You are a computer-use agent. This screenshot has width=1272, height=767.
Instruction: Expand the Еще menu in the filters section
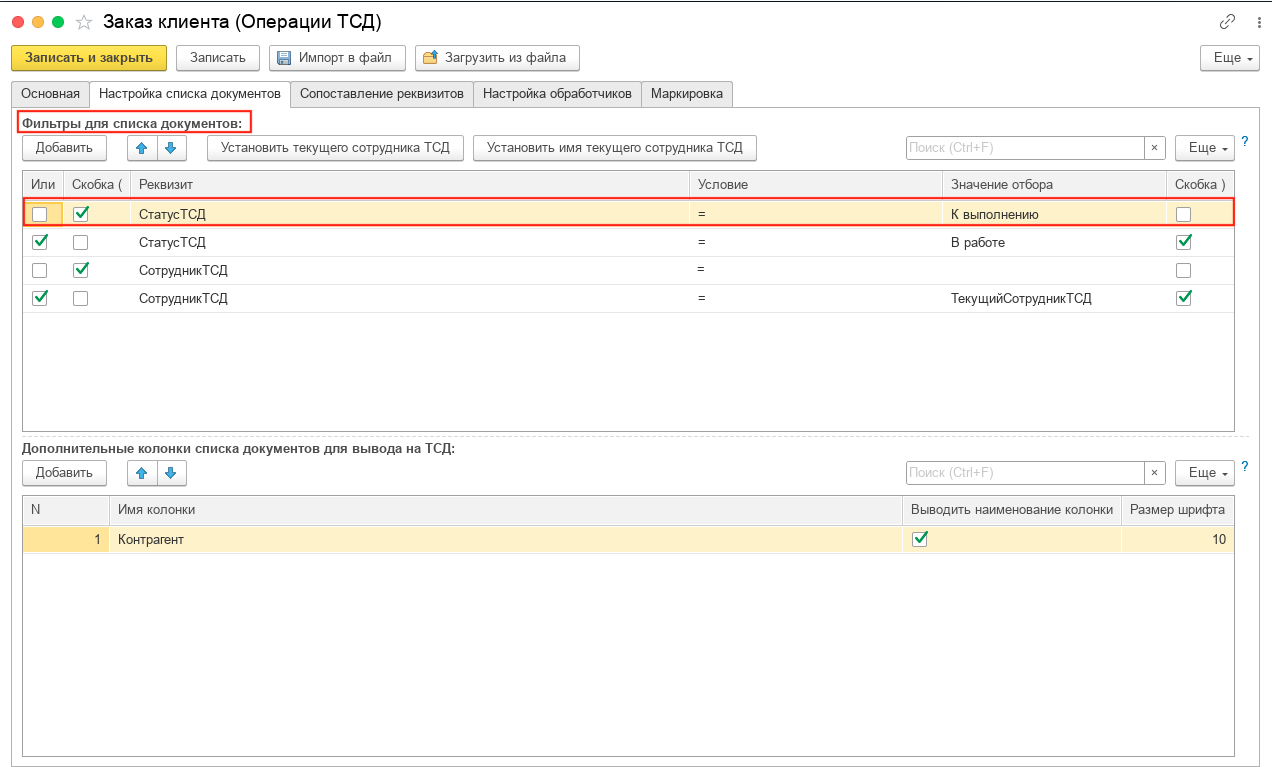tap(1204, 148)
